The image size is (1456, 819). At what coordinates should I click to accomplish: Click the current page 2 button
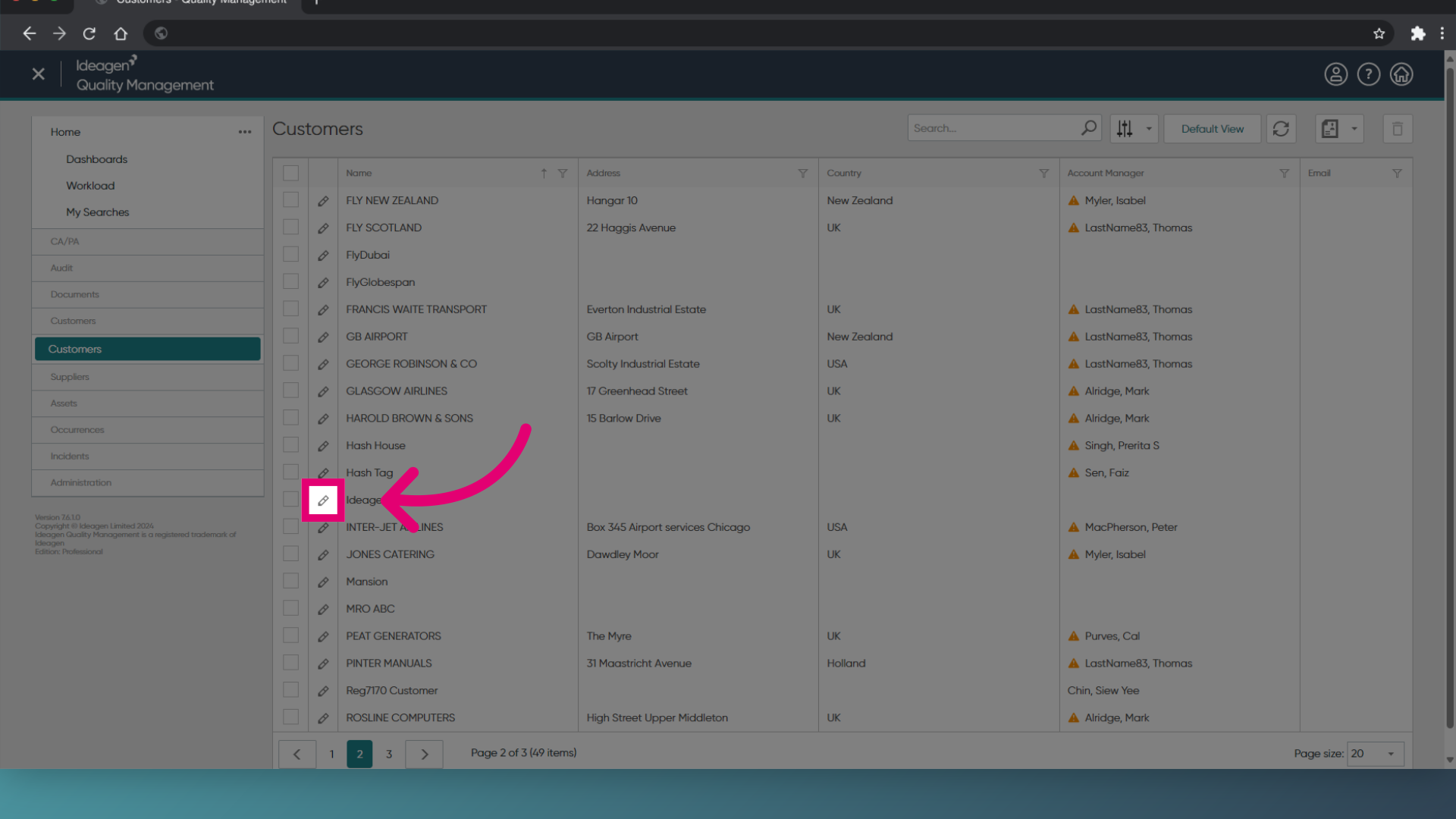359,755
